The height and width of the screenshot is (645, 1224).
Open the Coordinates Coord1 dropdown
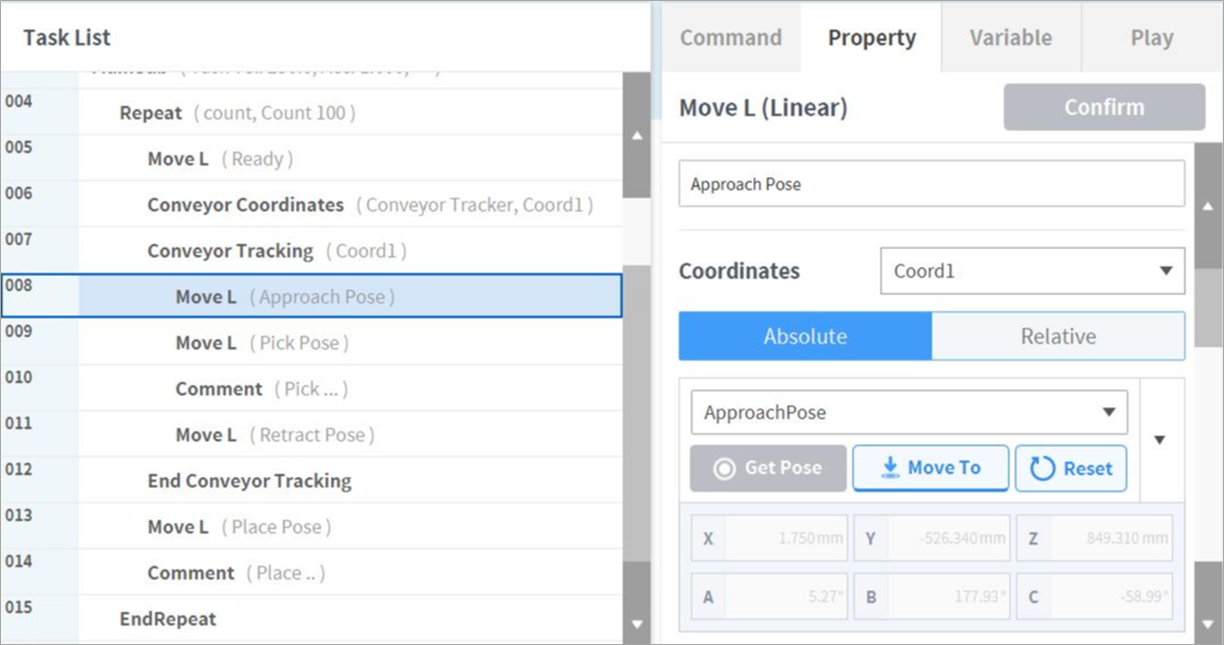[1032, 271]
